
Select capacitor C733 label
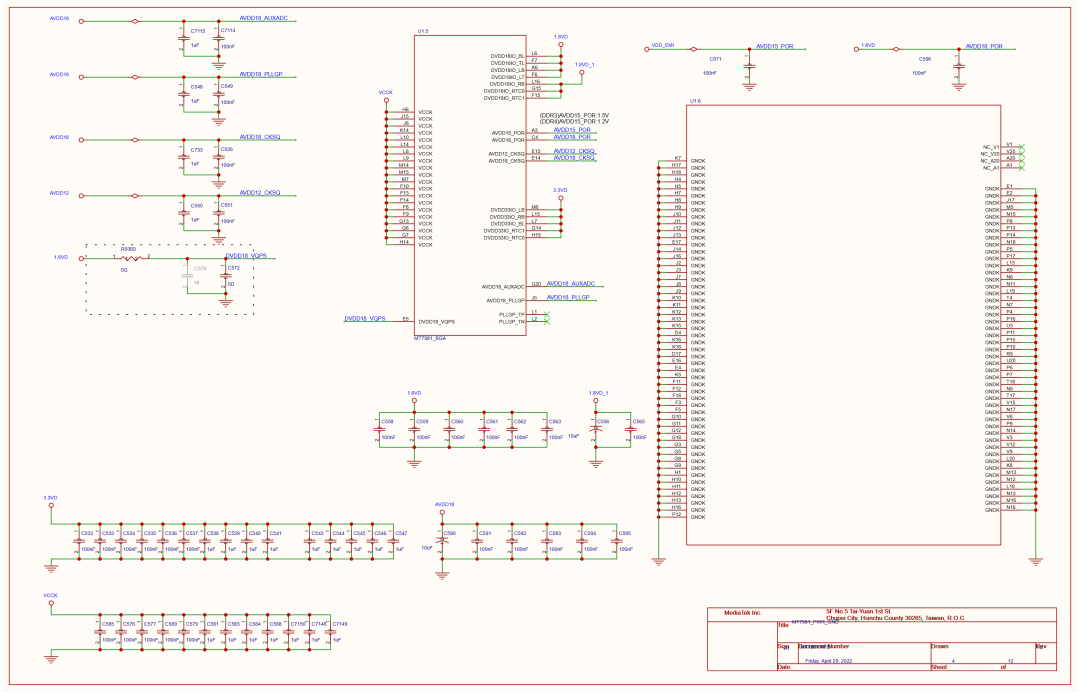coord(197,149)
